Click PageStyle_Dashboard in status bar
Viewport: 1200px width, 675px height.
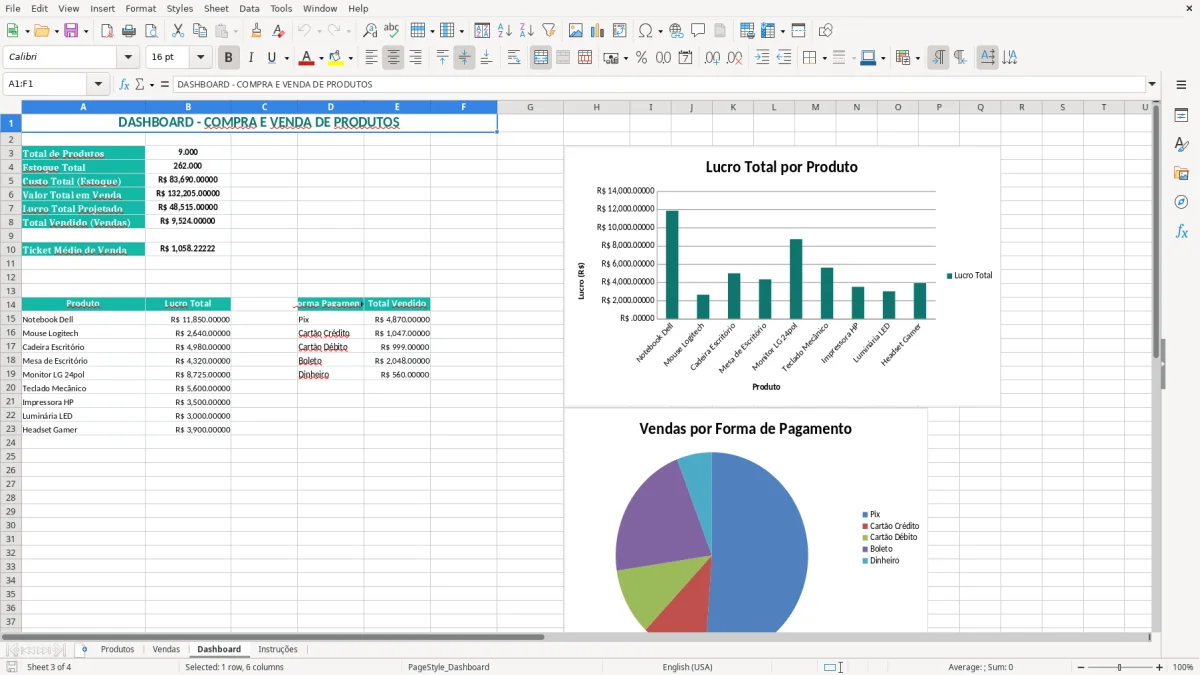[449, 667]
